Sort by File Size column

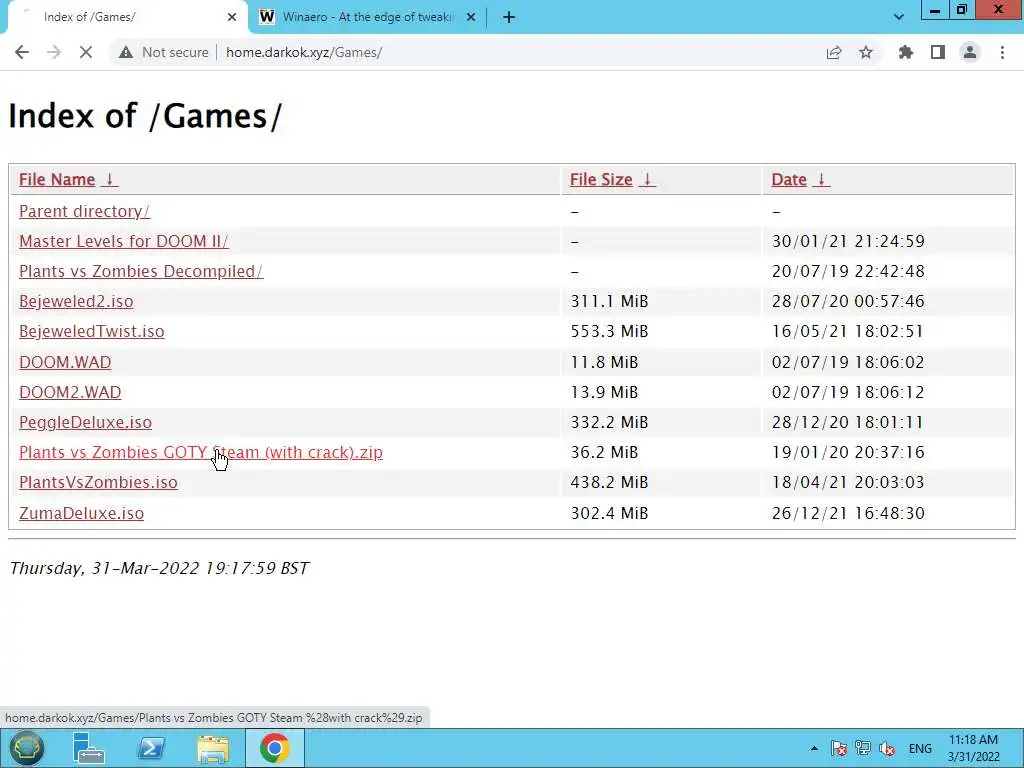coord(612,180)
